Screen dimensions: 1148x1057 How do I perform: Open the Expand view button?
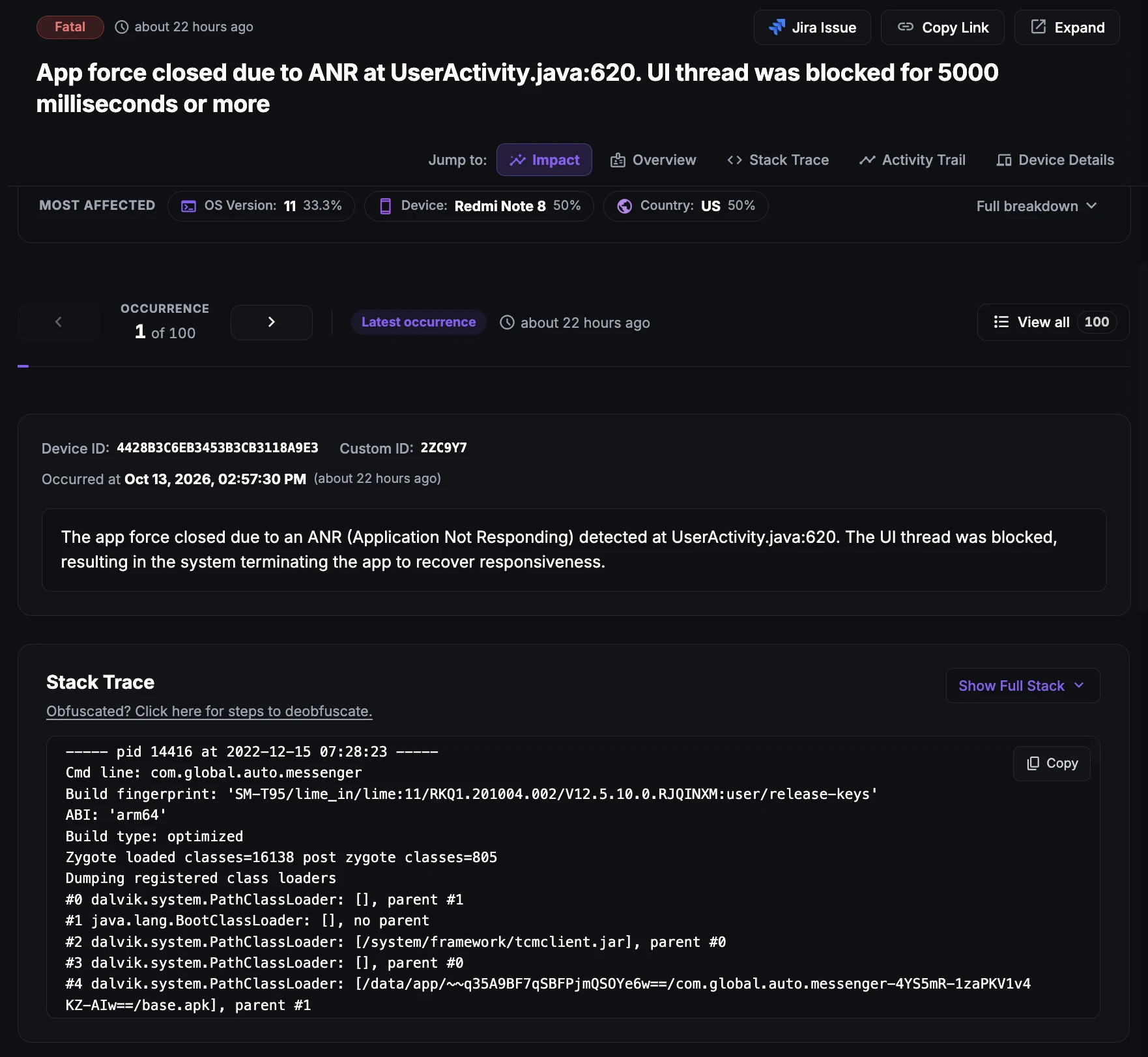coord(1067,27)
